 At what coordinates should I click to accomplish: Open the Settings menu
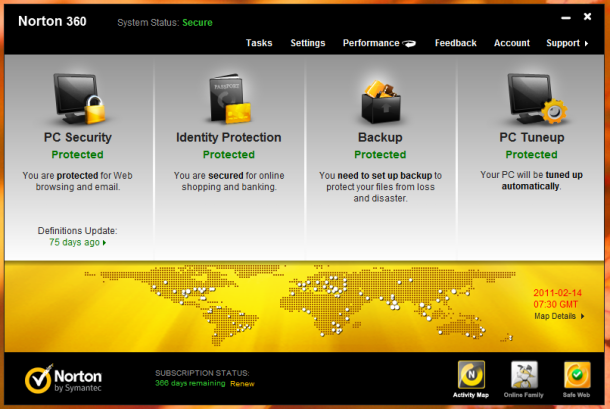pyautogui.click(x=308, y=43)
